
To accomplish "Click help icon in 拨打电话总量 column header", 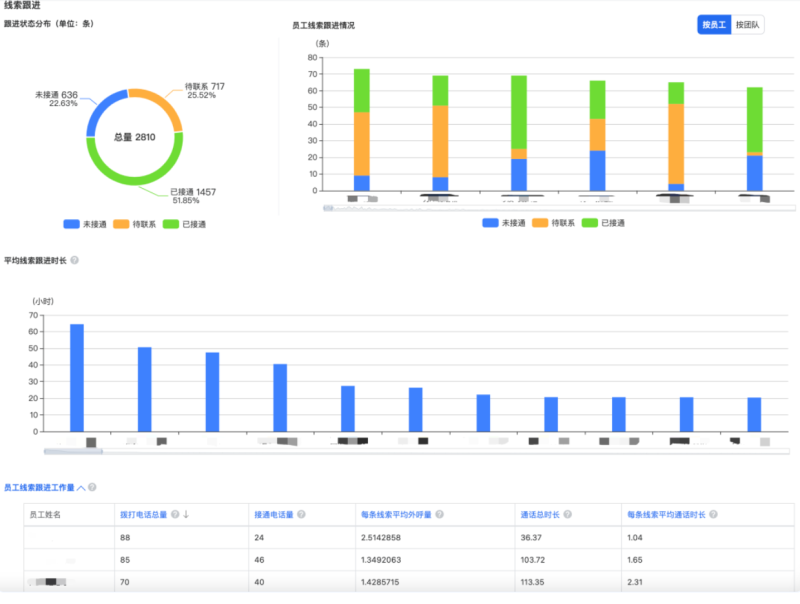I will point(175,515).
